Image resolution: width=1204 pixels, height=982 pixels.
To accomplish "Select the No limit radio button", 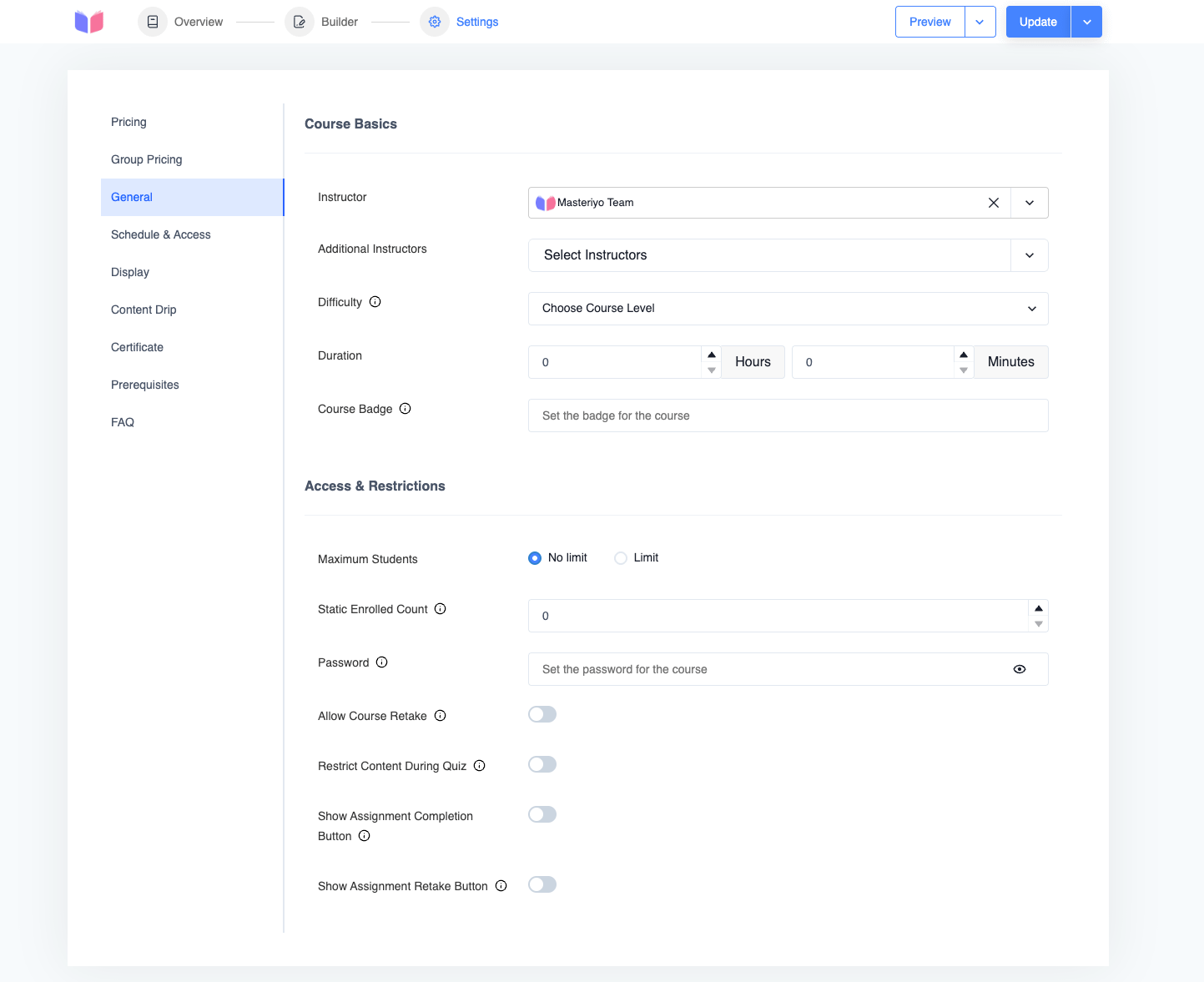I will click(535, 558).
